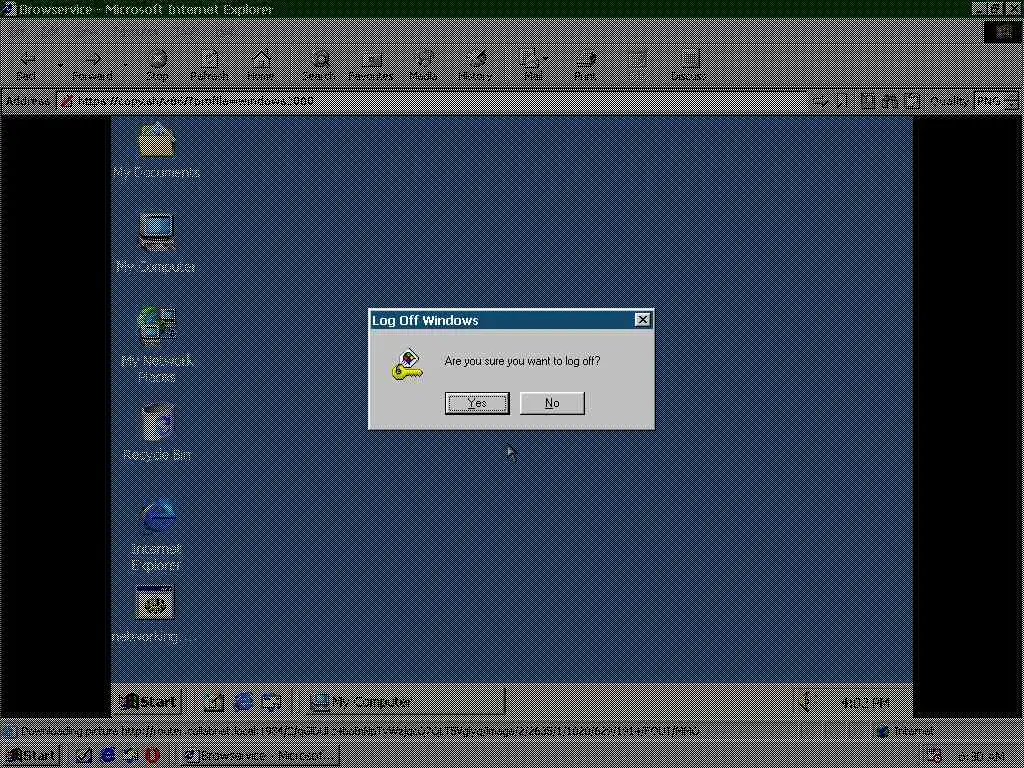Click the Back toolbar button
1024x768 pixels.
(26, 65)
